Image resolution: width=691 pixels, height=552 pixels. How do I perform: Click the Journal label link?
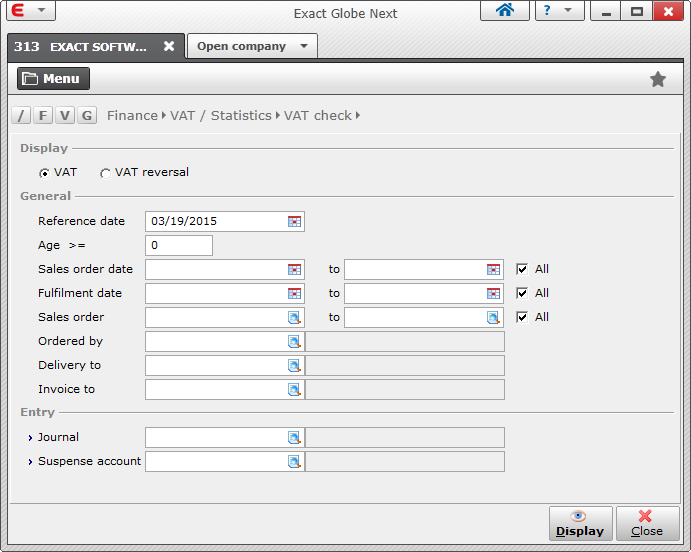click(58, 437)
